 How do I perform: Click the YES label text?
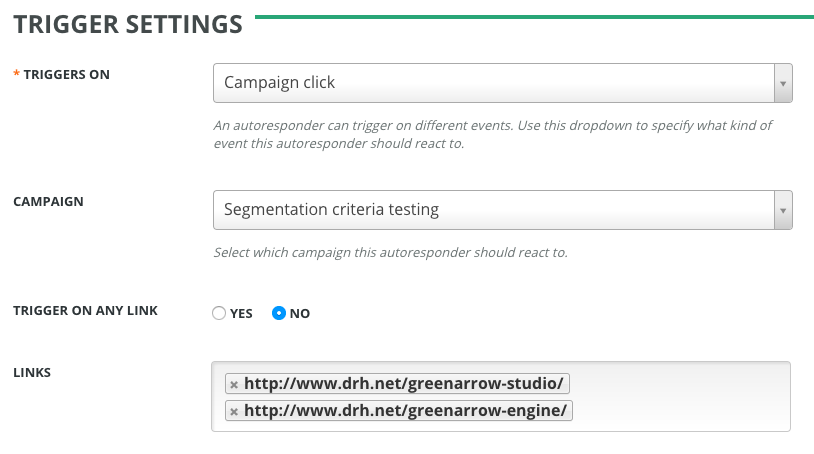(241, 313)
